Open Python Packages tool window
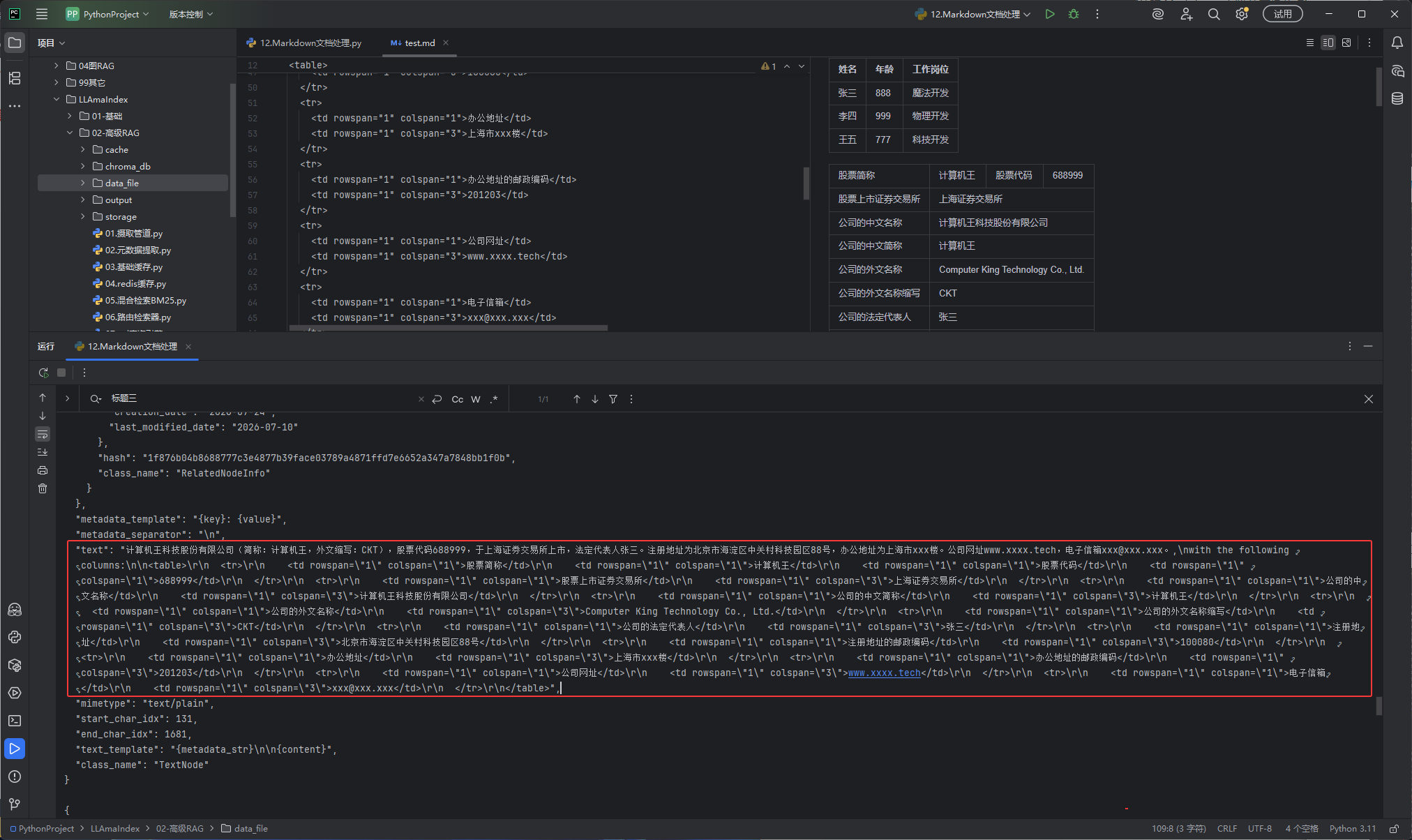 tap(15, 665)
